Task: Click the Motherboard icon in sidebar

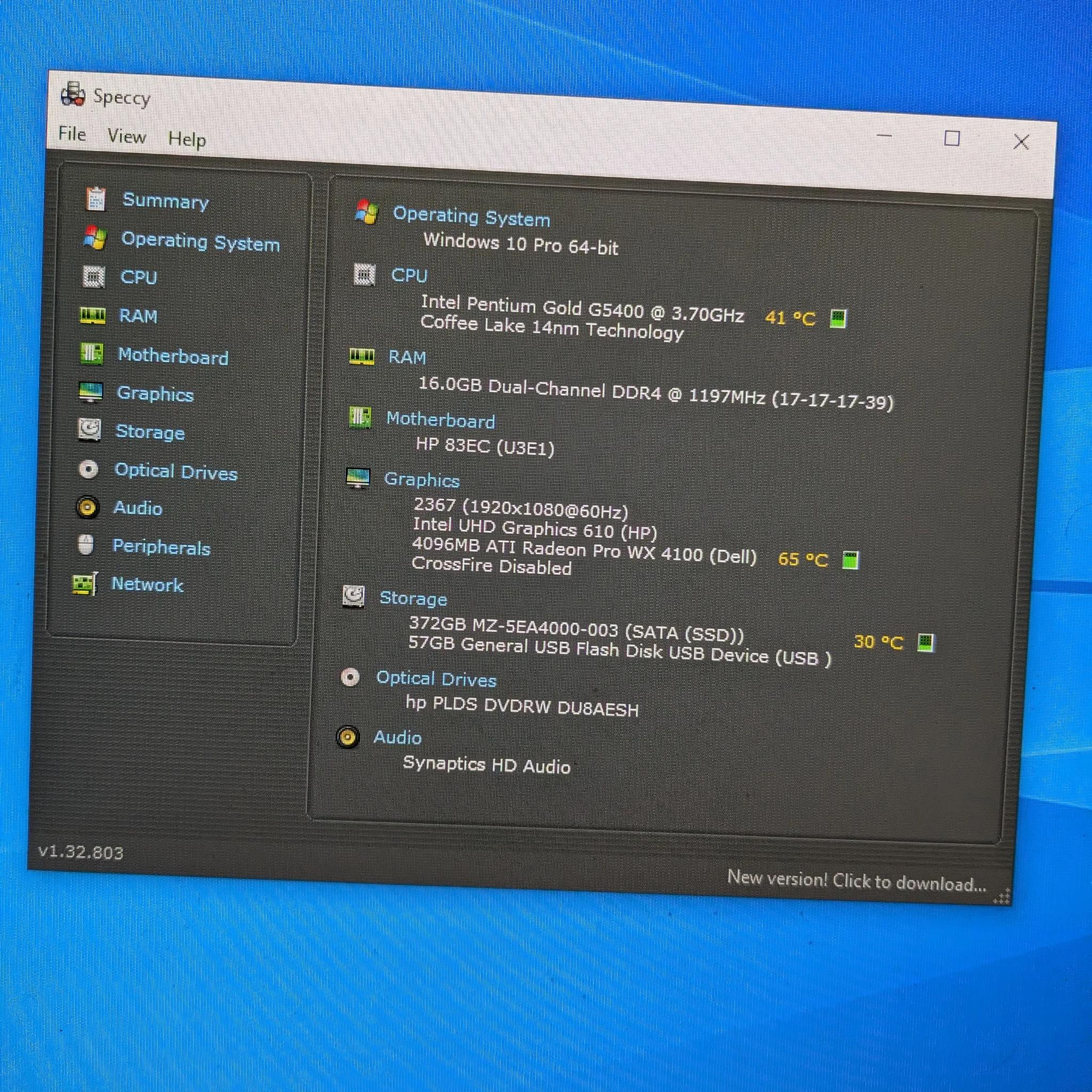Action: (92, 354)
